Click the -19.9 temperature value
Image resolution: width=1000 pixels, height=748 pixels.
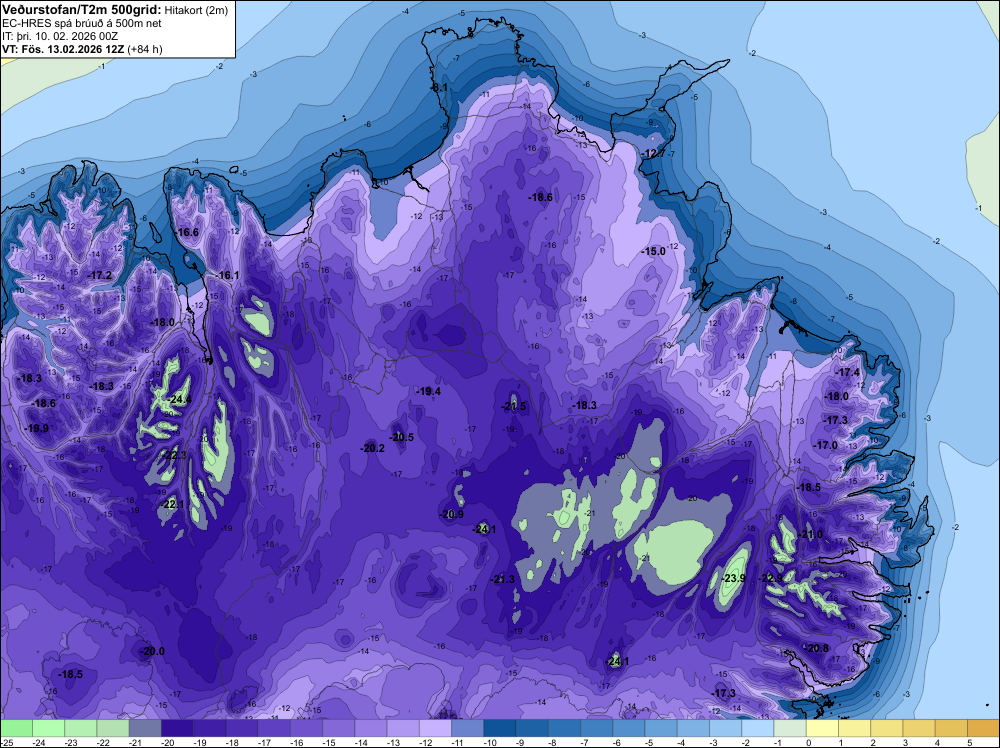coord(37,429)
